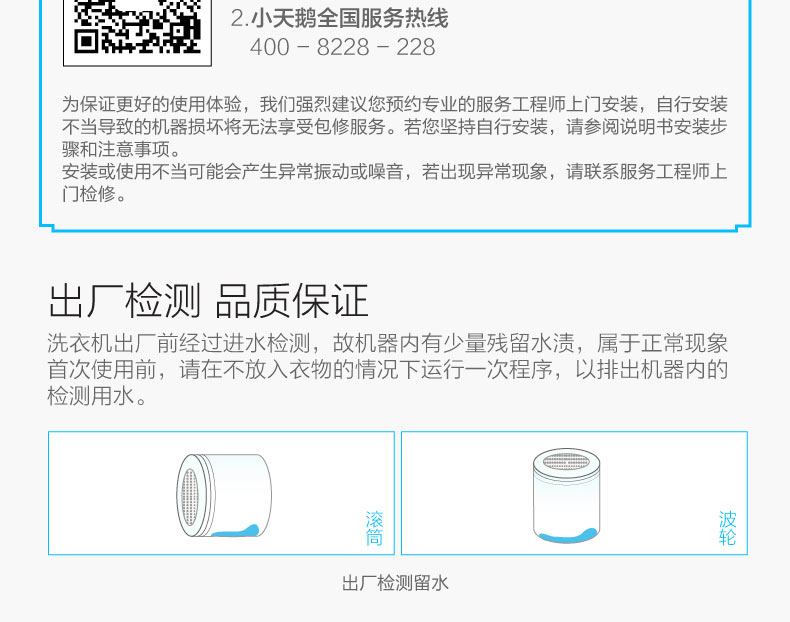Select the 滚筒 label
790x622 pixels.
(x=374, y=528)
